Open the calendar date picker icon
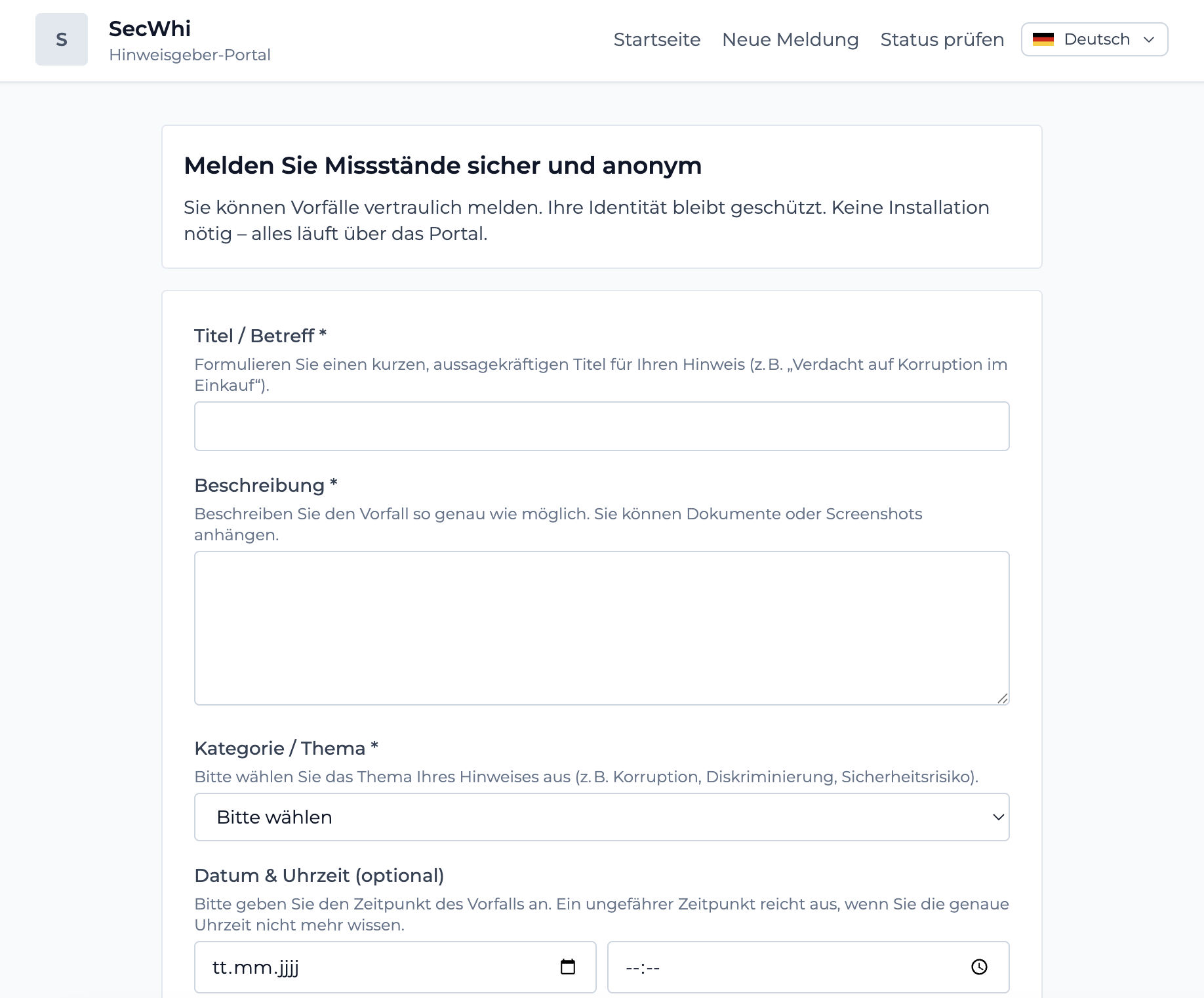The image size is (1204, 998). (568, 967)
